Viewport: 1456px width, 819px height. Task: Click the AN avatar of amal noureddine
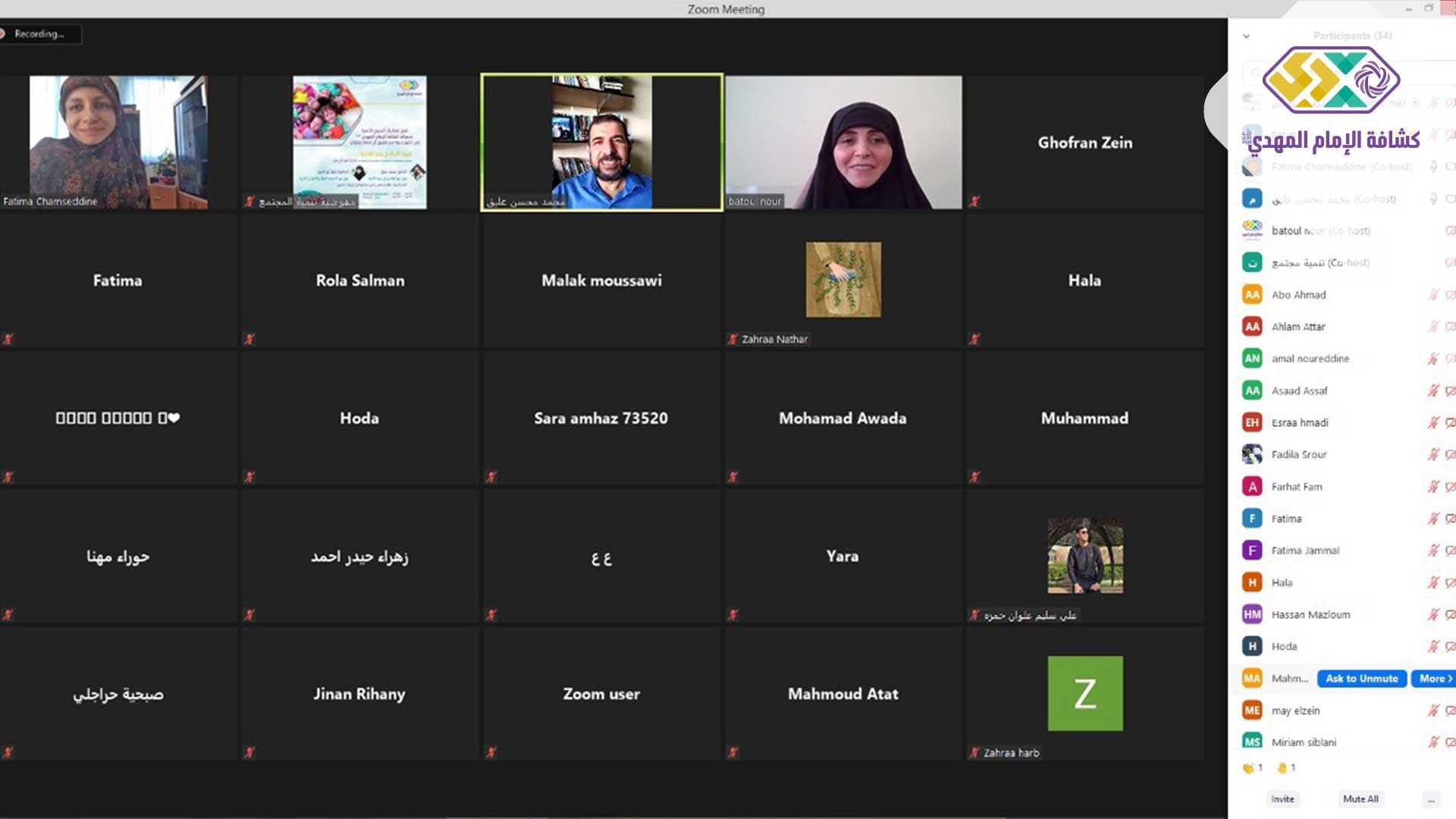tap(1252, 359)
